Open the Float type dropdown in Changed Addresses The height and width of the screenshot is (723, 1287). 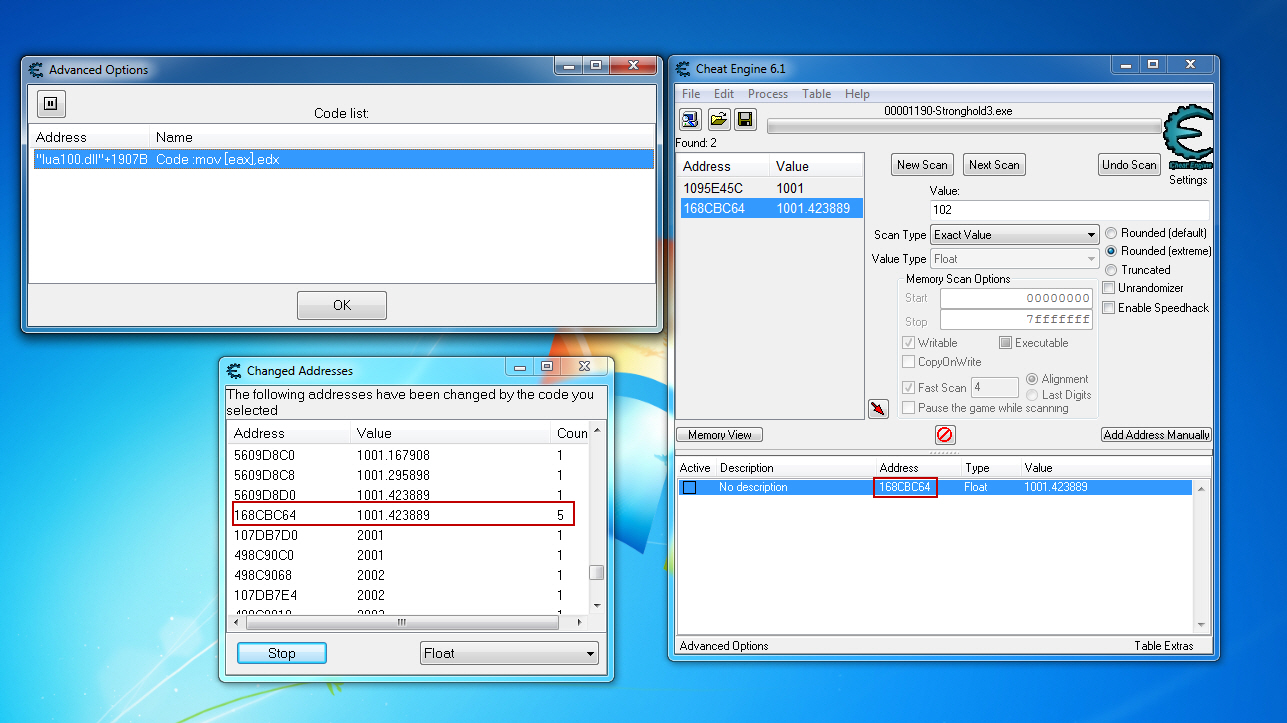[x=509, y=654]
